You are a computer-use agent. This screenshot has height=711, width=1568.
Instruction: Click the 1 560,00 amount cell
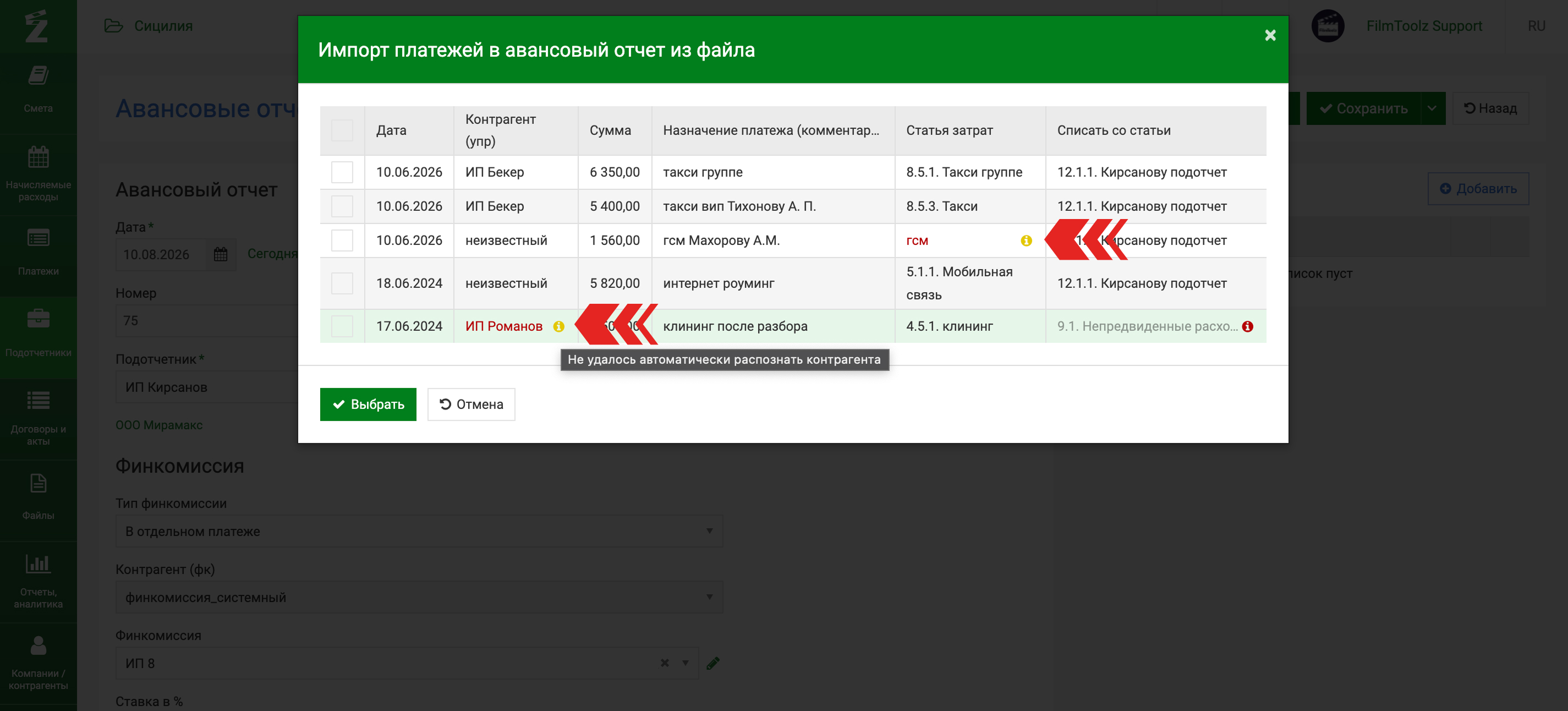tap(614, 240)
